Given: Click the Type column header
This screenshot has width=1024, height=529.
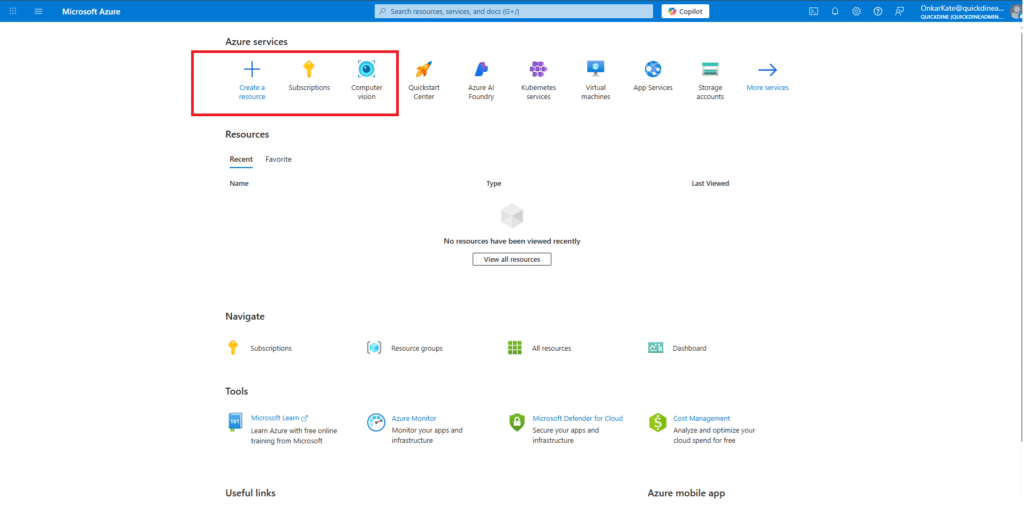Looking at the screenshot, I should 494,184.
